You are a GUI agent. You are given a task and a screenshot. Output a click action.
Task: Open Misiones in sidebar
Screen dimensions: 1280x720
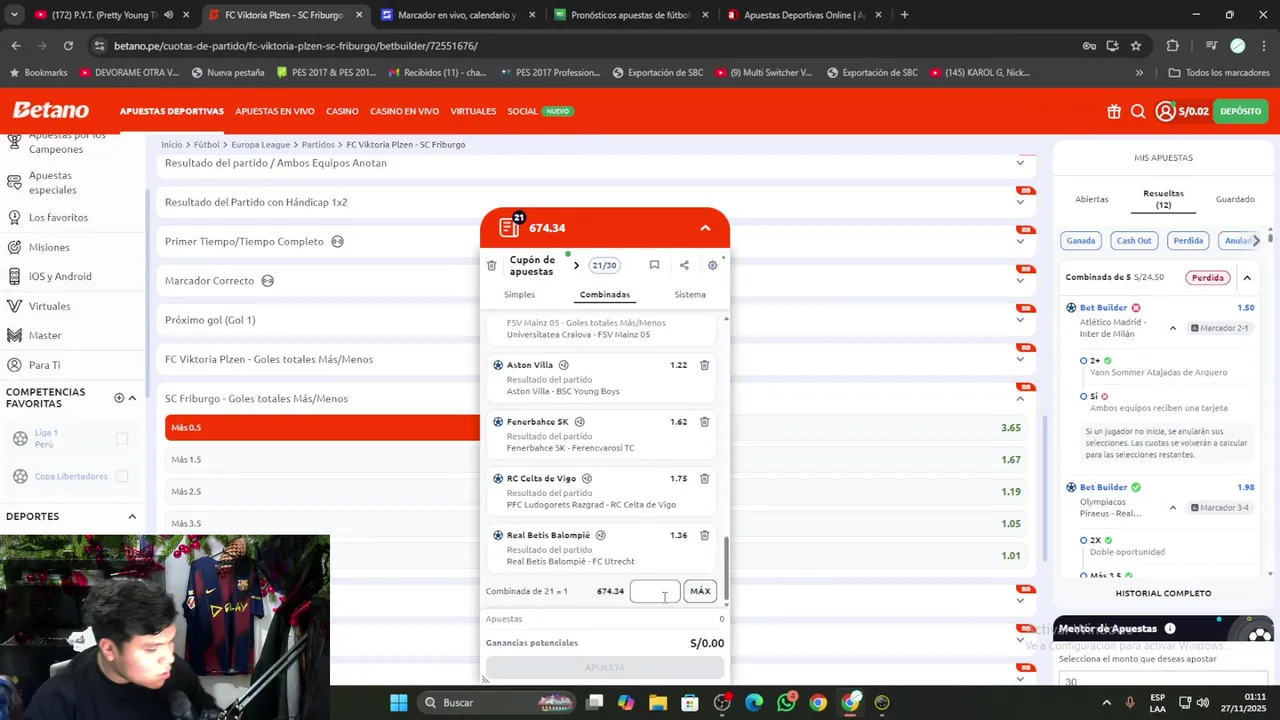tap(49, 247)
